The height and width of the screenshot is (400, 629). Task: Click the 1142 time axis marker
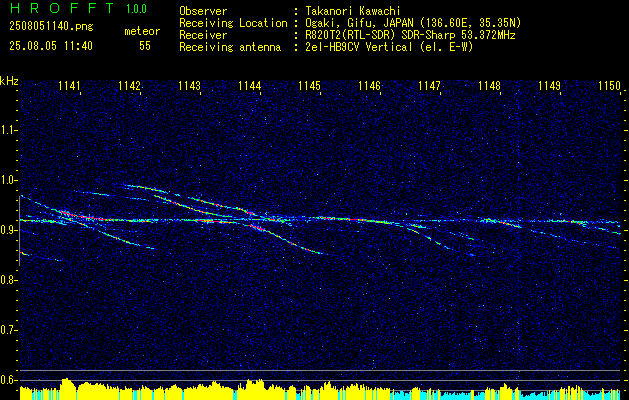coord(130,85)
